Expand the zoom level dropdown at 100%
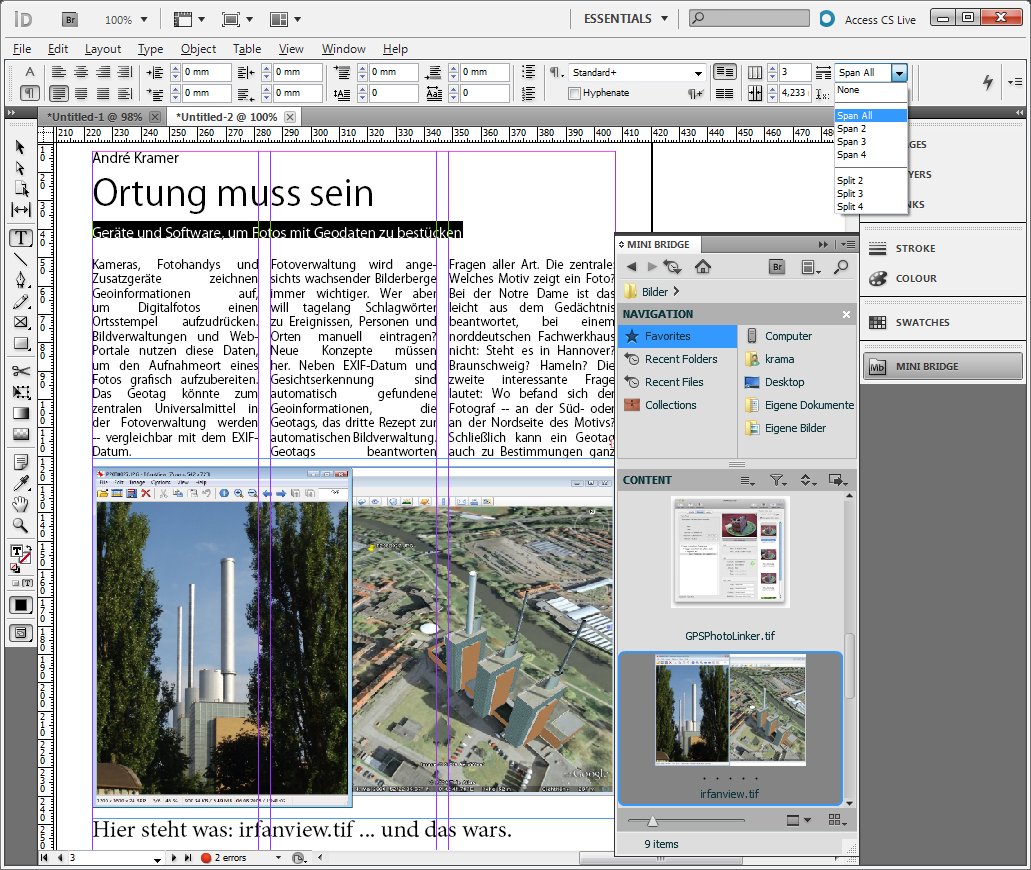 [x=145, y=19]
